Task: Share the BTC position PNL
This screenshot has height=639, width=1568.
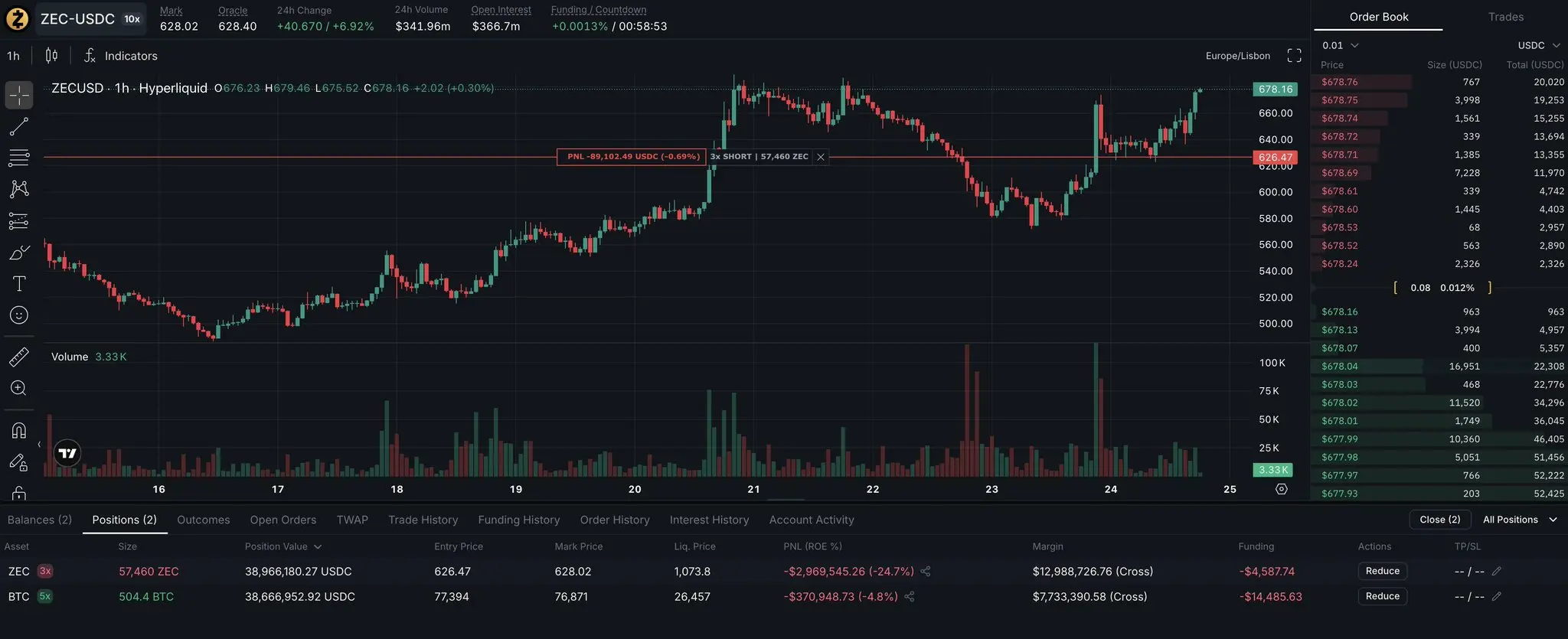Action: (910, 597)
